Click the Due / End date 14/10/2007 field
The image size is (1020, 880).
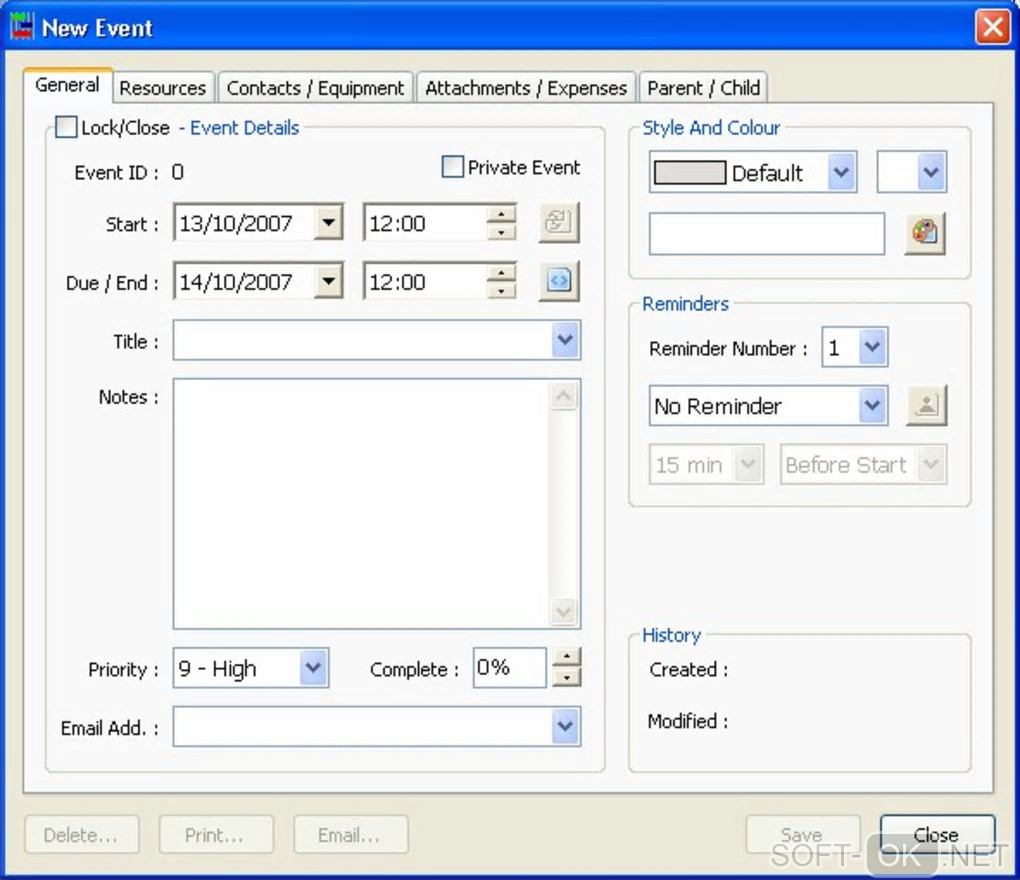pyautogui.click(x=244, y=281)
